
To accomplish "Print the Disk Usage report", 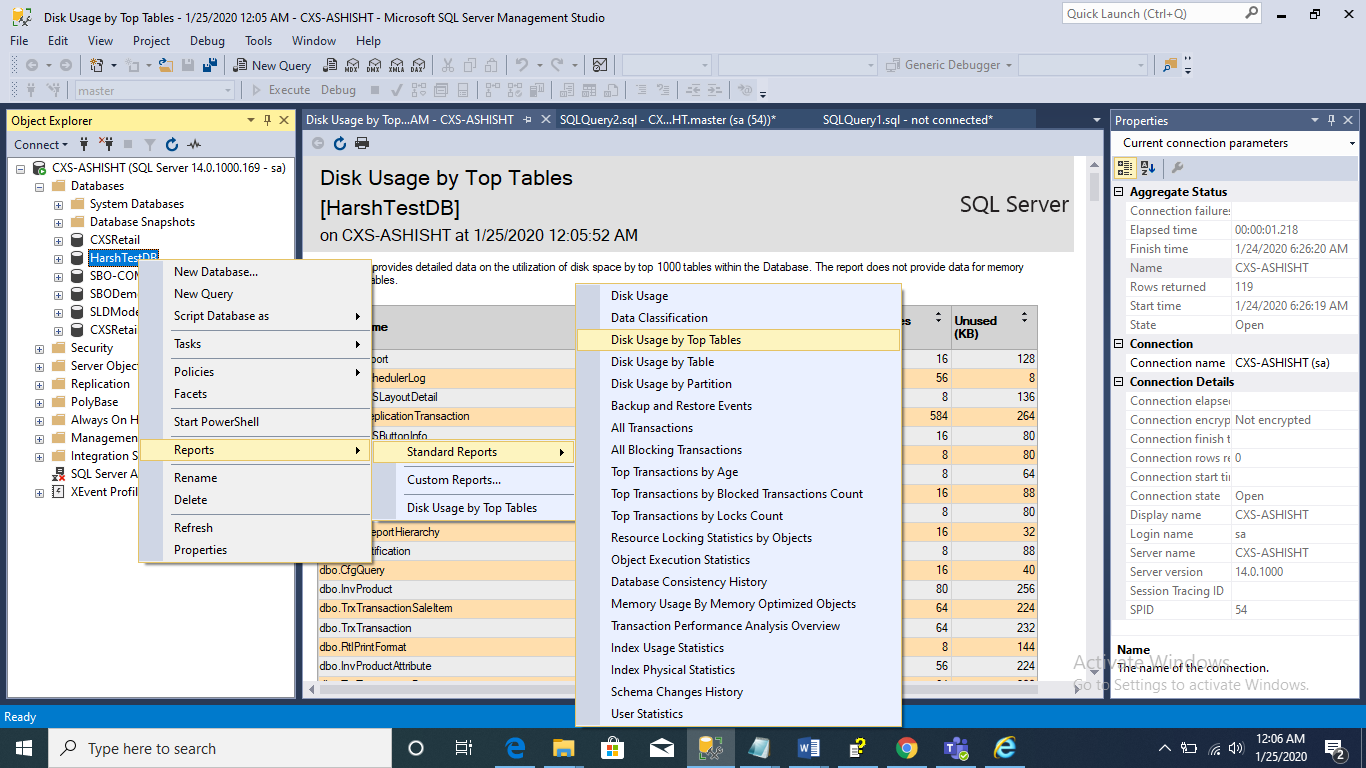I will click(362, 143).
